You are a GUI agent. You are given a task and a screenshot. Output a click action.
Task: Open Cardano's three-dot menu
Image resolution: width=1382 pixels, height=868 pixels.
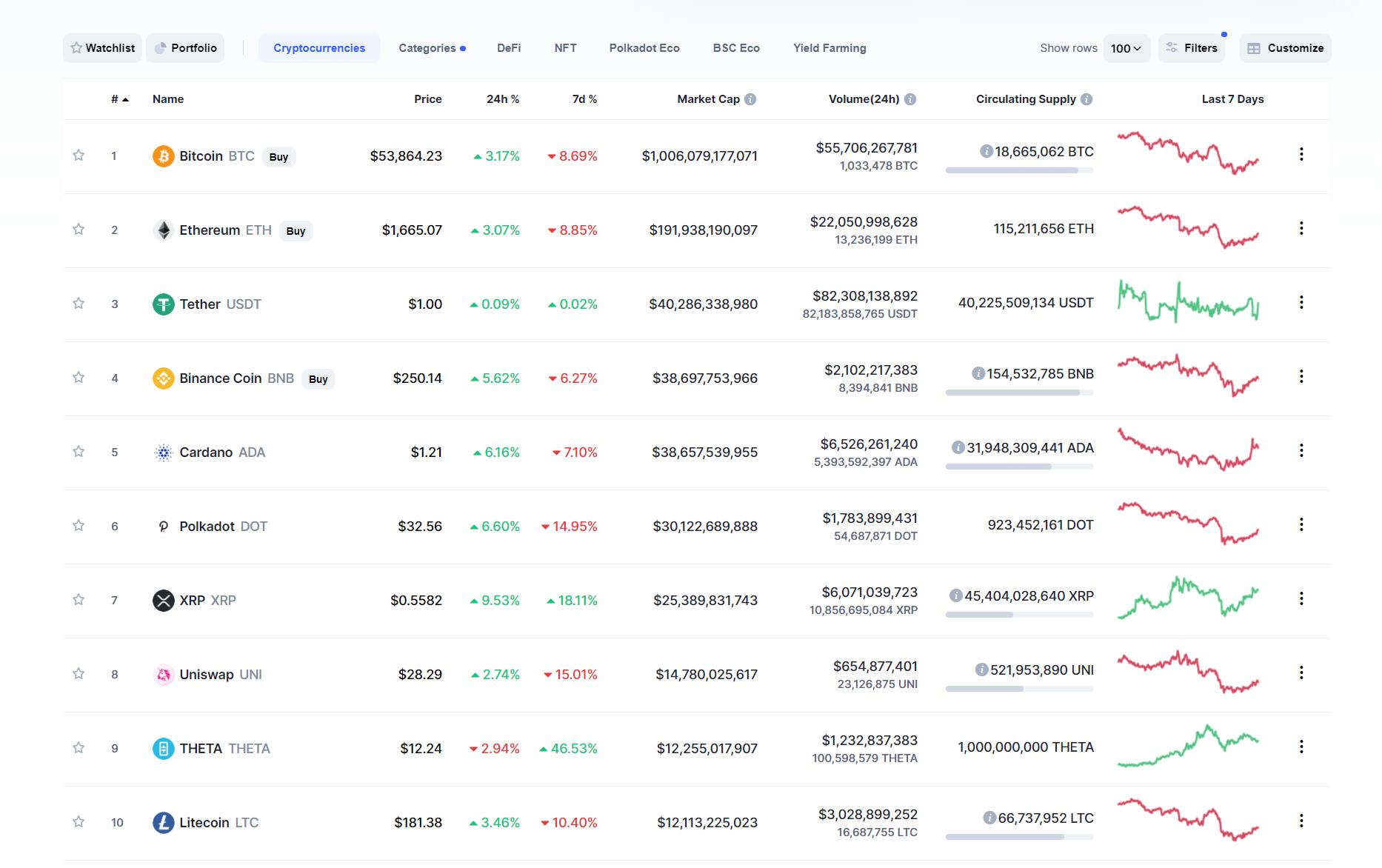pyautogui.click(x=1301, y=450)
